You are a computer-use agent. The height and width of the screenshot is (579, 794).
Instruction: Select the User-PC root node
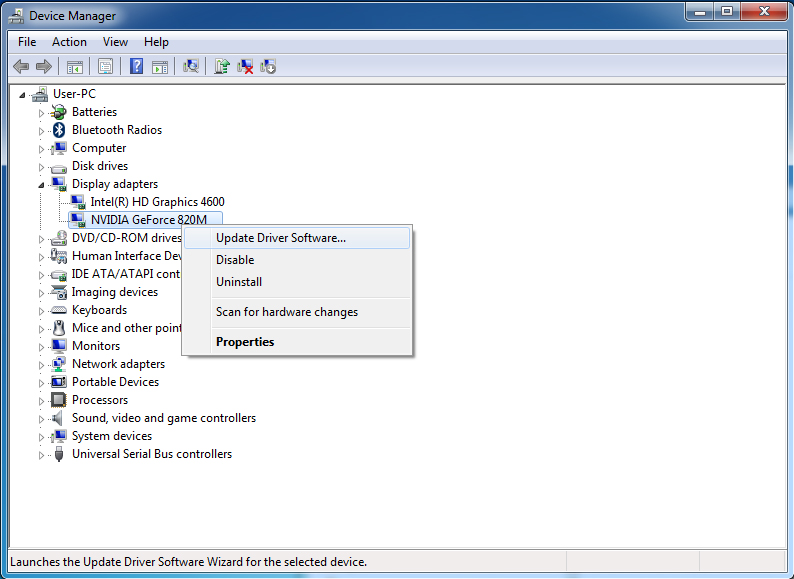click(x=74, y=94)
